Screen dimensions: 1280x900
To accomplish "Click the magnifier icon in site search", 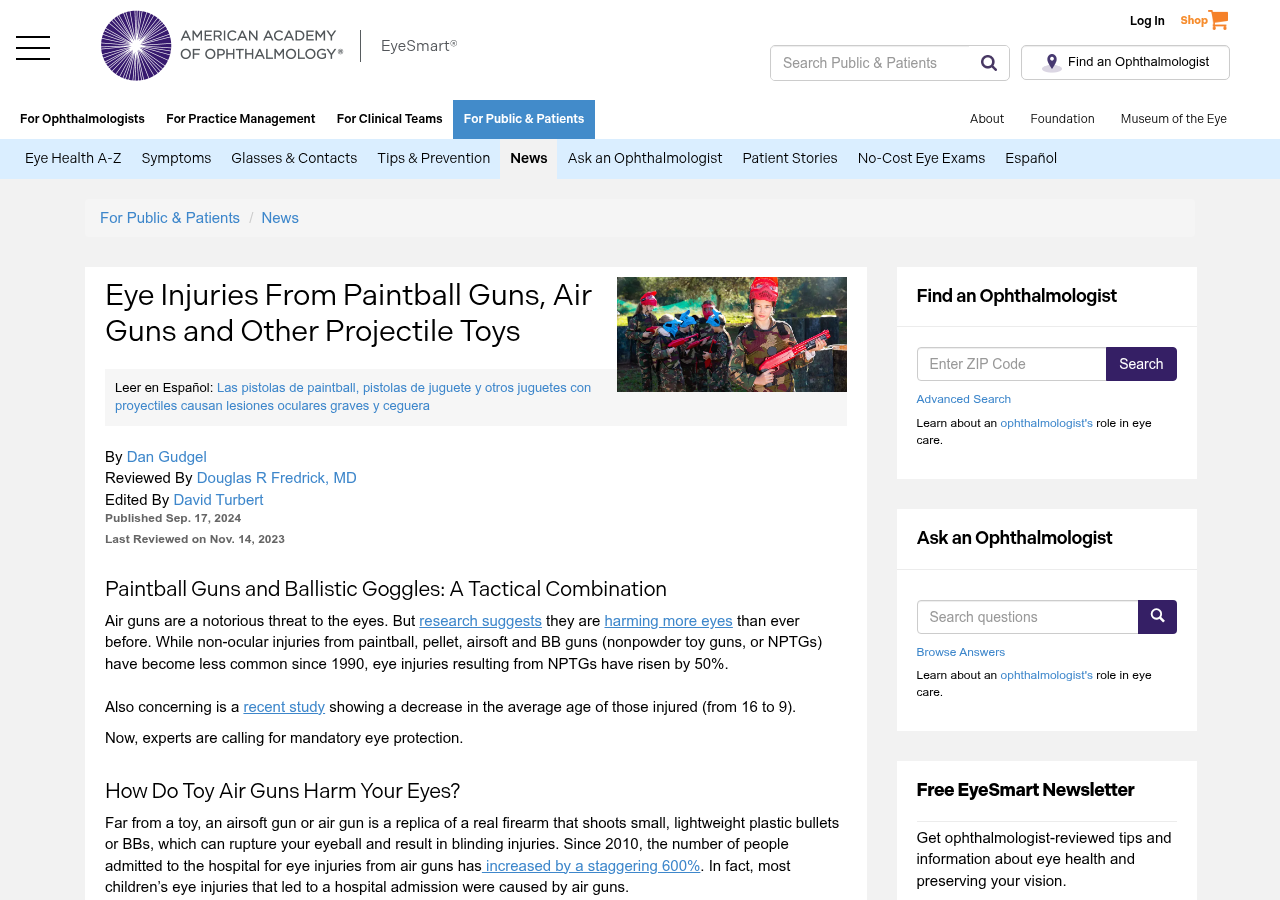I will 989,63.
